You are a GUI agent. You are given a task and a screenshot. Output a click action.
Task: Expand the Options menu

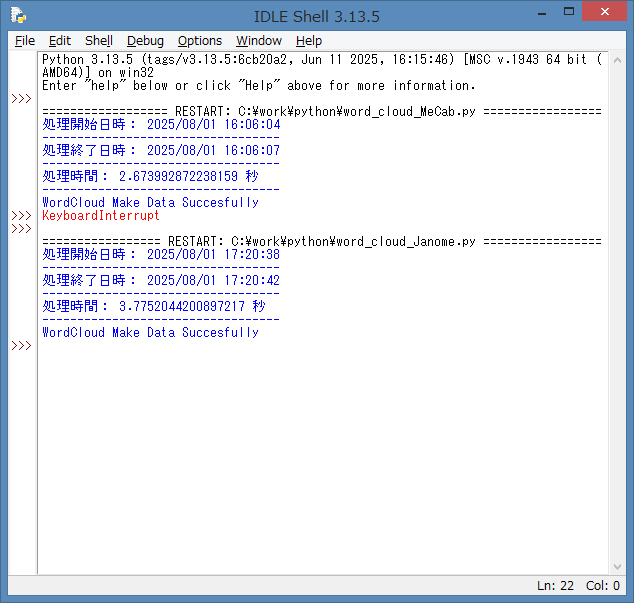pos(200,41)
